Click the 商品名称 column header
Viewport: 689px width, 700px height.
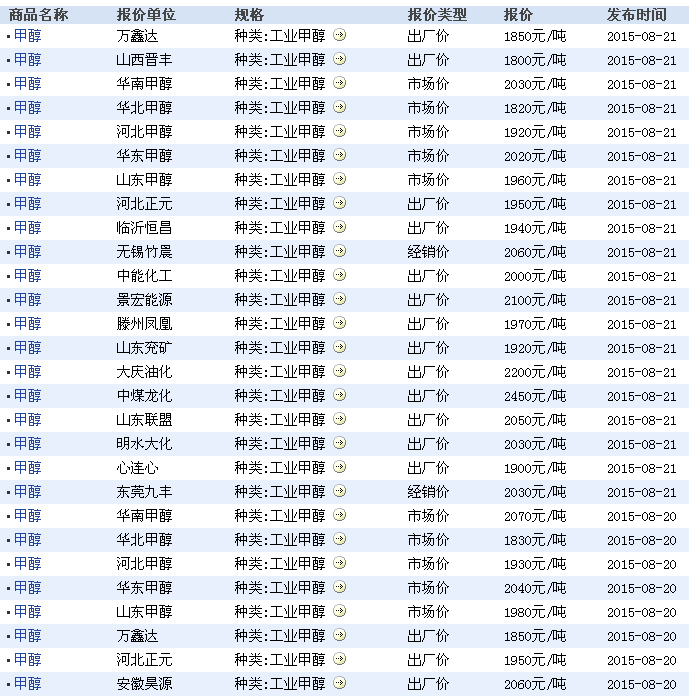click(38, 15)
